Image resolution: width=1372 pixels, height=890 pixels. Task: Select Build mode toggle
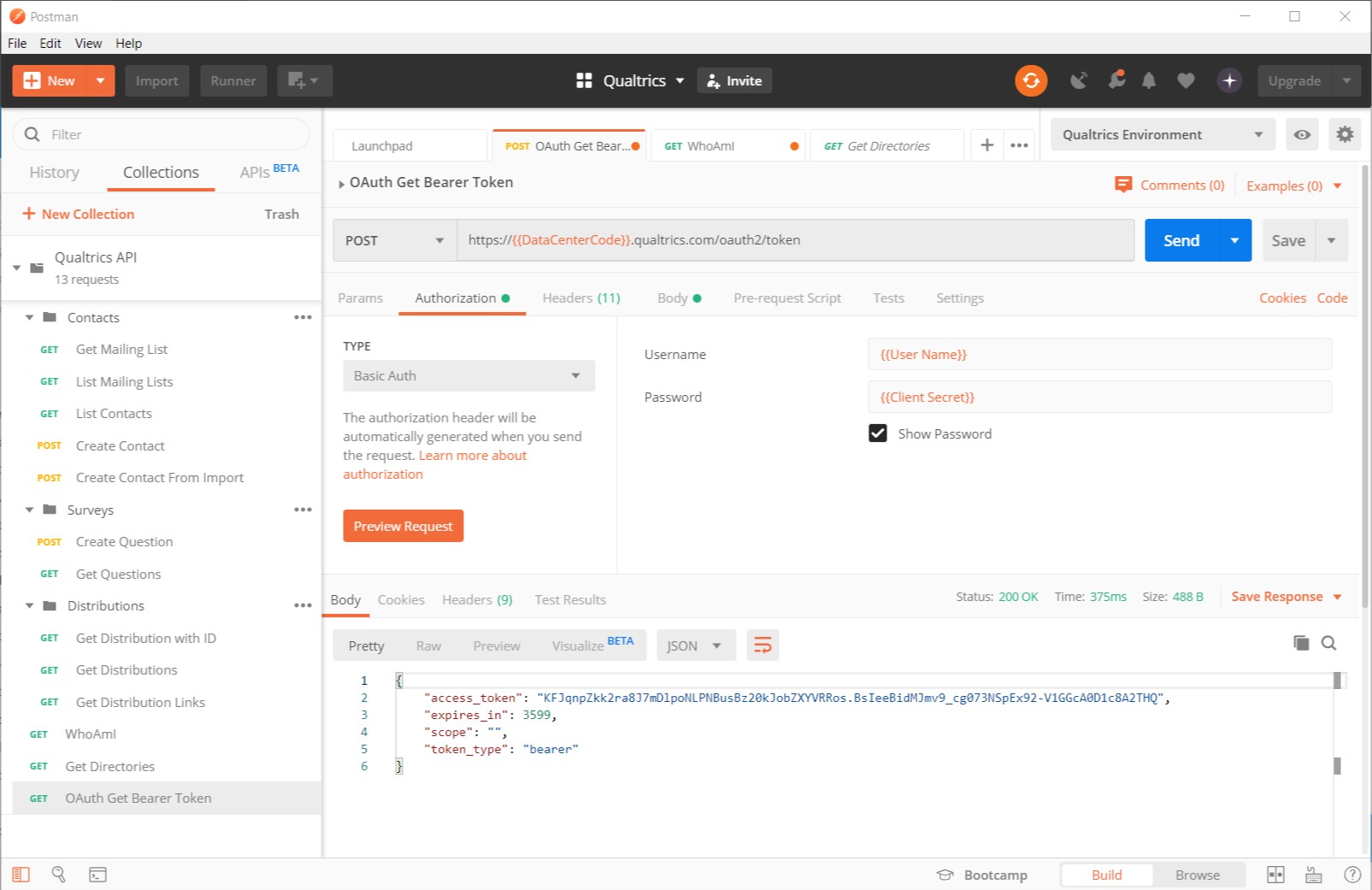(x=1106, y=875)
